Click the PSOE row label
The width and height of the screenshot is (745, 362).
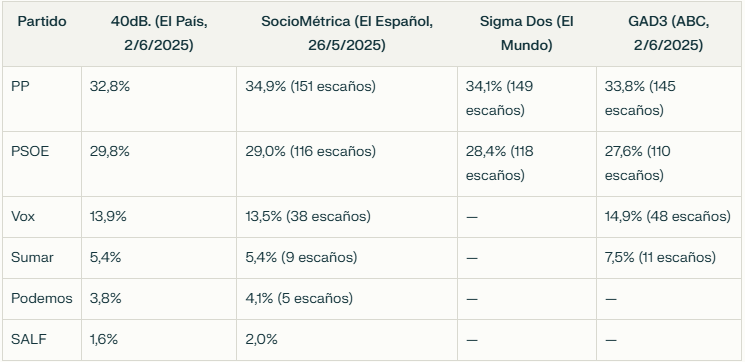pyautogui.click(x=30, y=152)
